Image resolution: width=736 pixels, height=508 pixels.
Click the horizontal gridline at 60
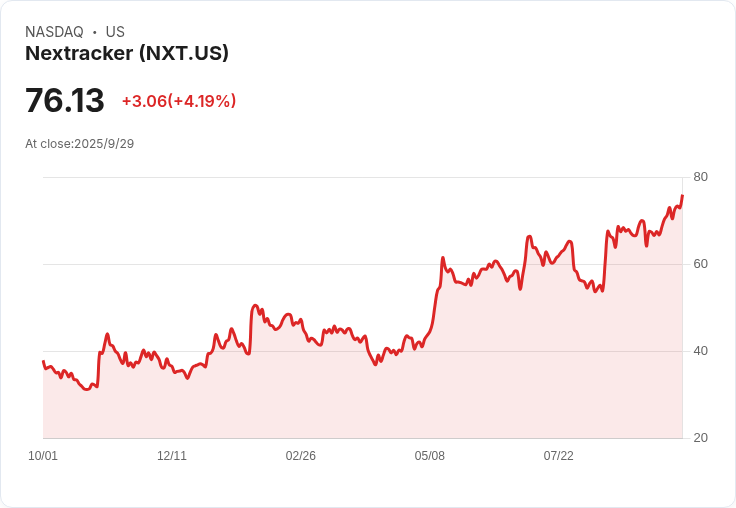click(250, 264)
